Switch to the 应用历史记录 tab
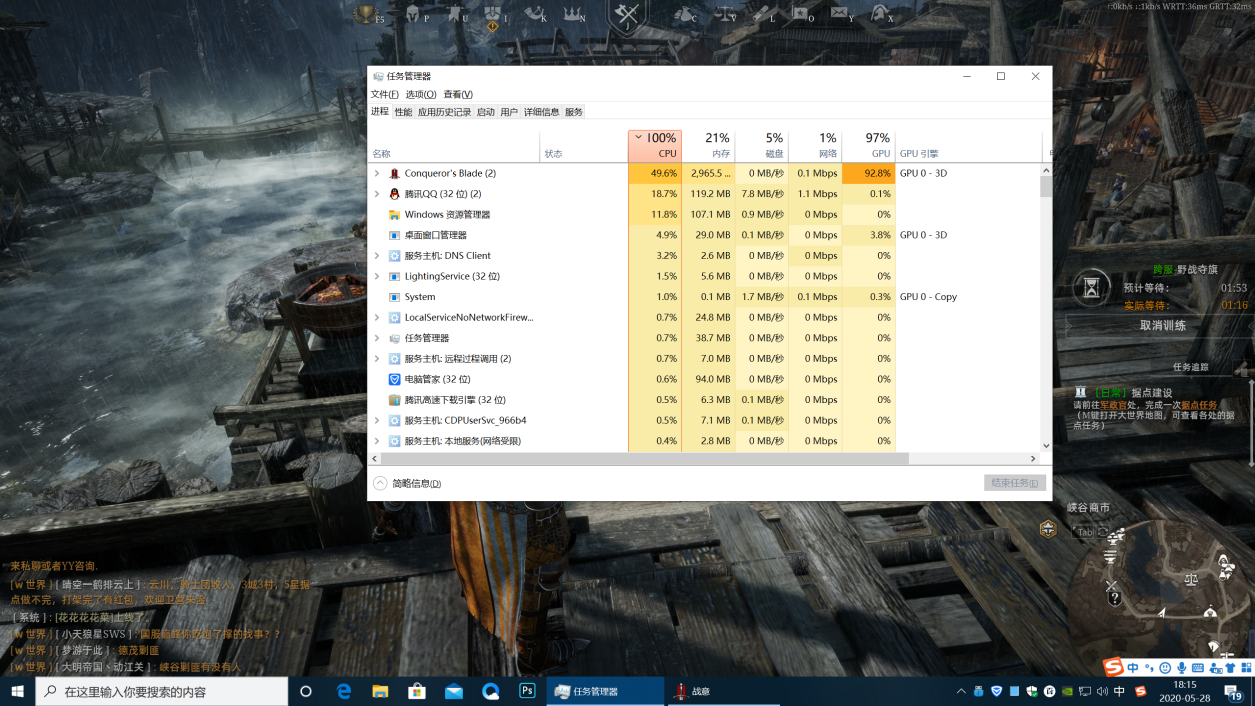The image size is (1255, 706). tap(444, 112)
